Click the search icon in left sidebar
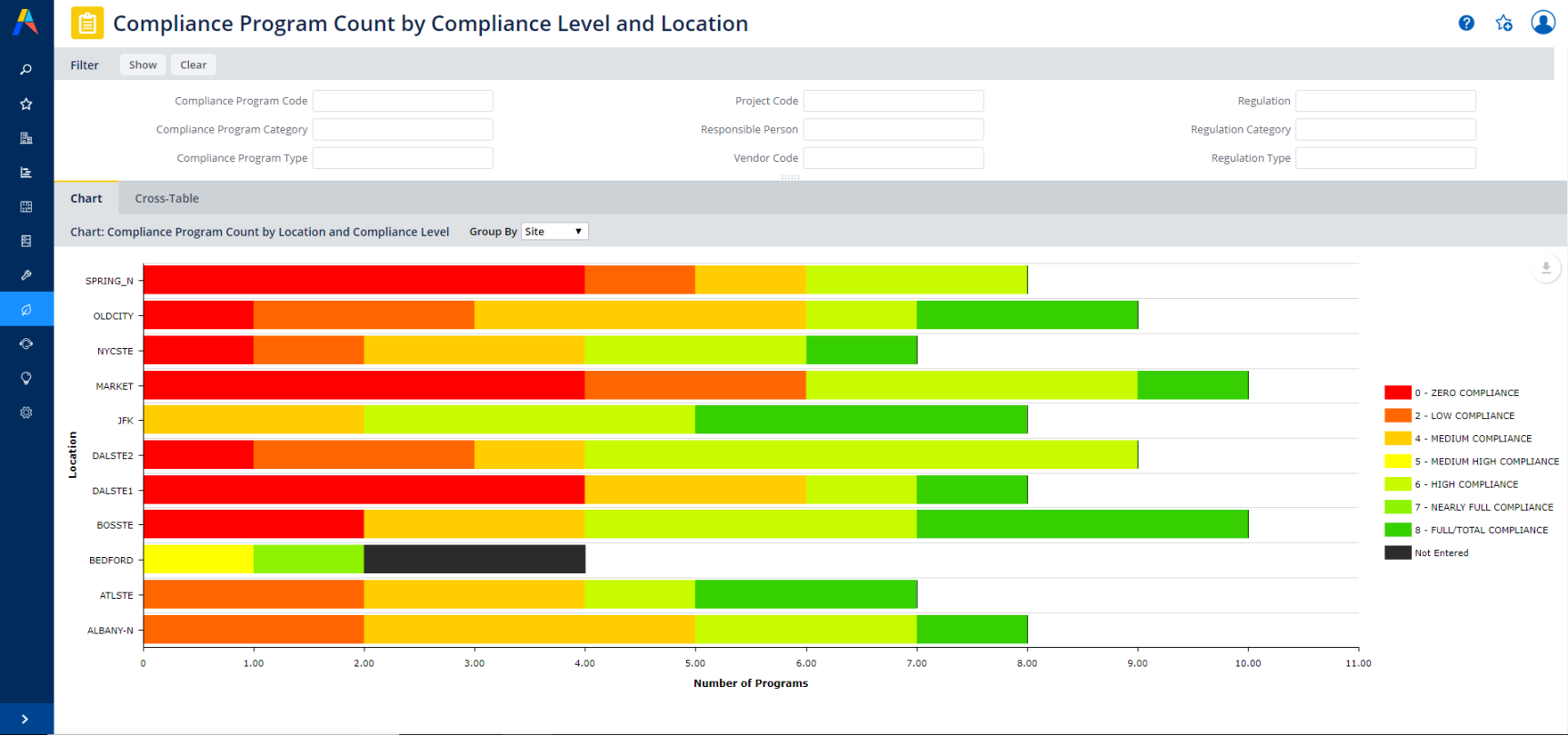The image size is (1568, 736). tap(26, 69)
